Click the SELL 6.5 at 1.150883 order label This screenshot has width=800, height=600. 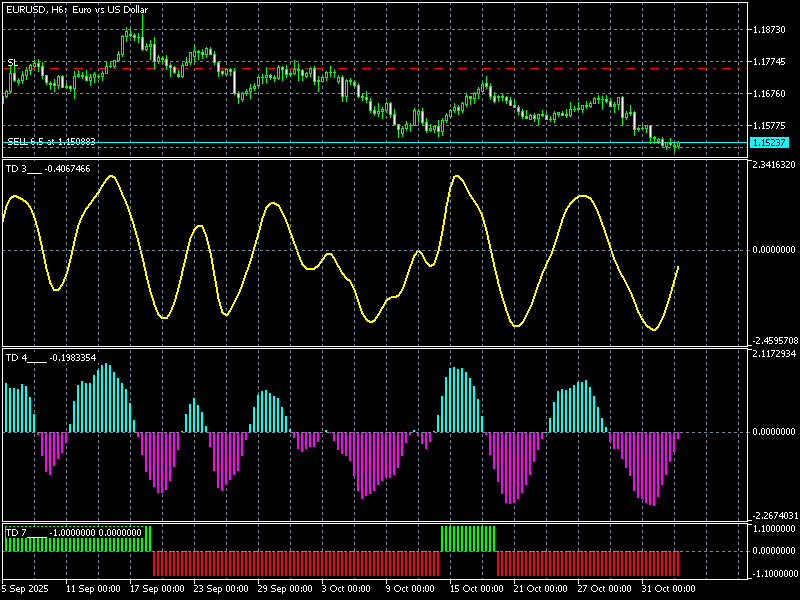tap(52, 141)
